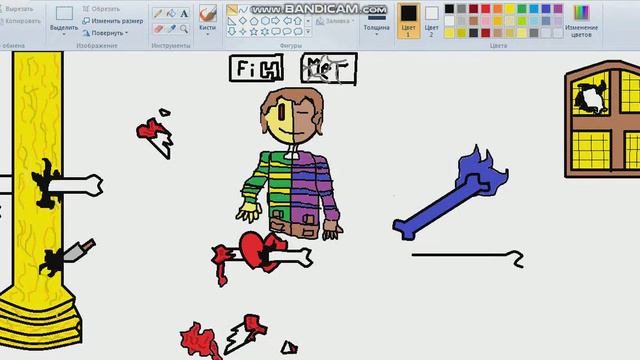The width and height of the screenshot is (640, 360).
Task: Click the Кисти brush icon
Action: 208,13
